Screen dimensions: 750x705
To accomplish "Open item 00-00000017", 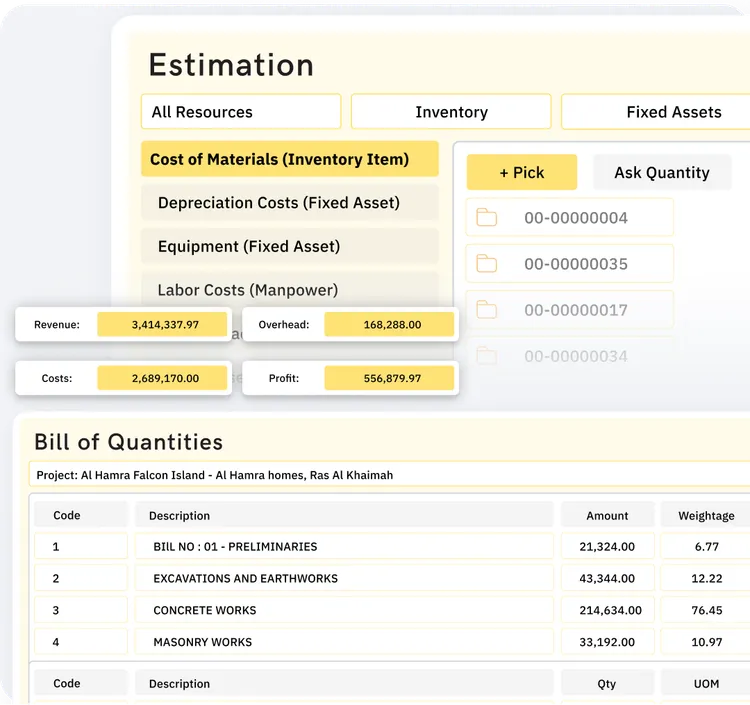I will coord(570,310).
